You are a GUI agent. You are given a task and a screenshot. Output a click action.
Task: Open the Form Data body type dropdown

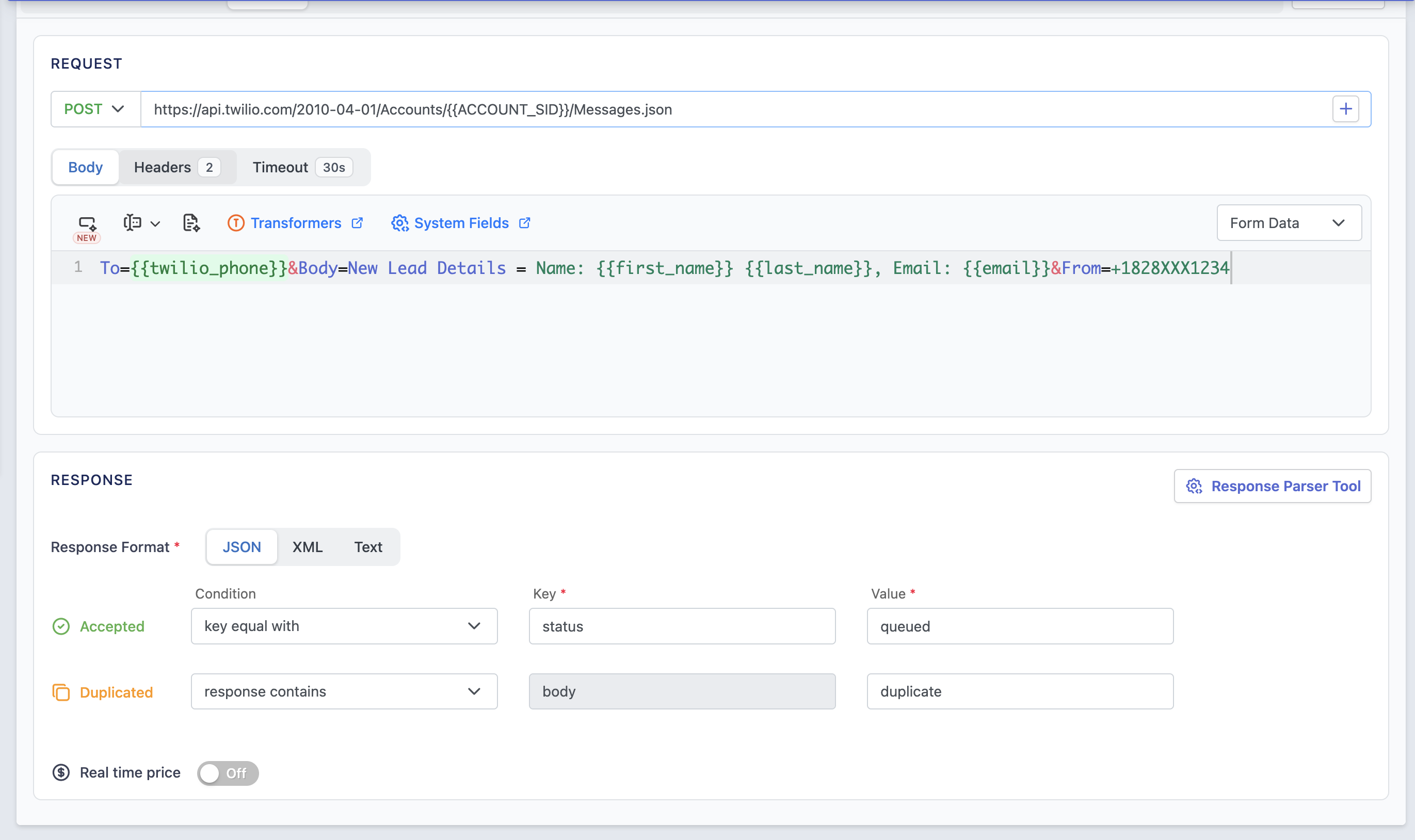tap(1289, 223)
